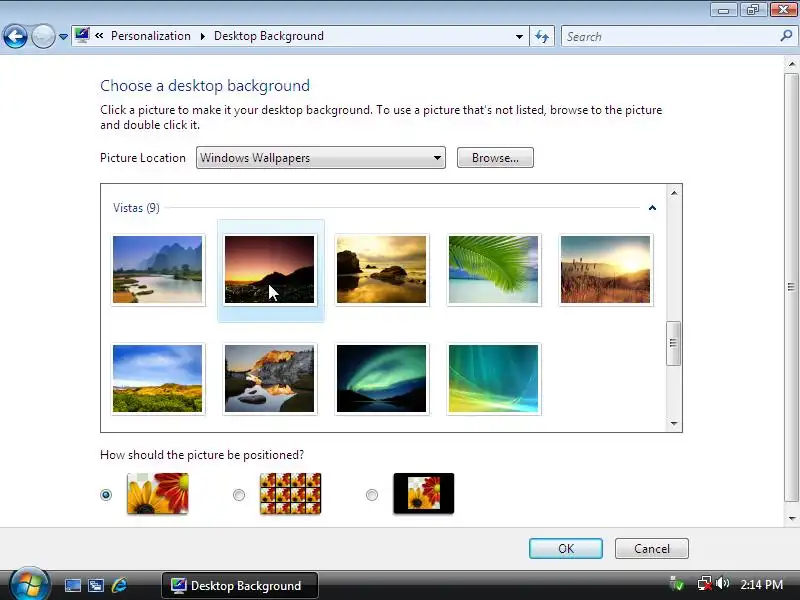Select the golden rocky beach wallpaper

point(382,269)
